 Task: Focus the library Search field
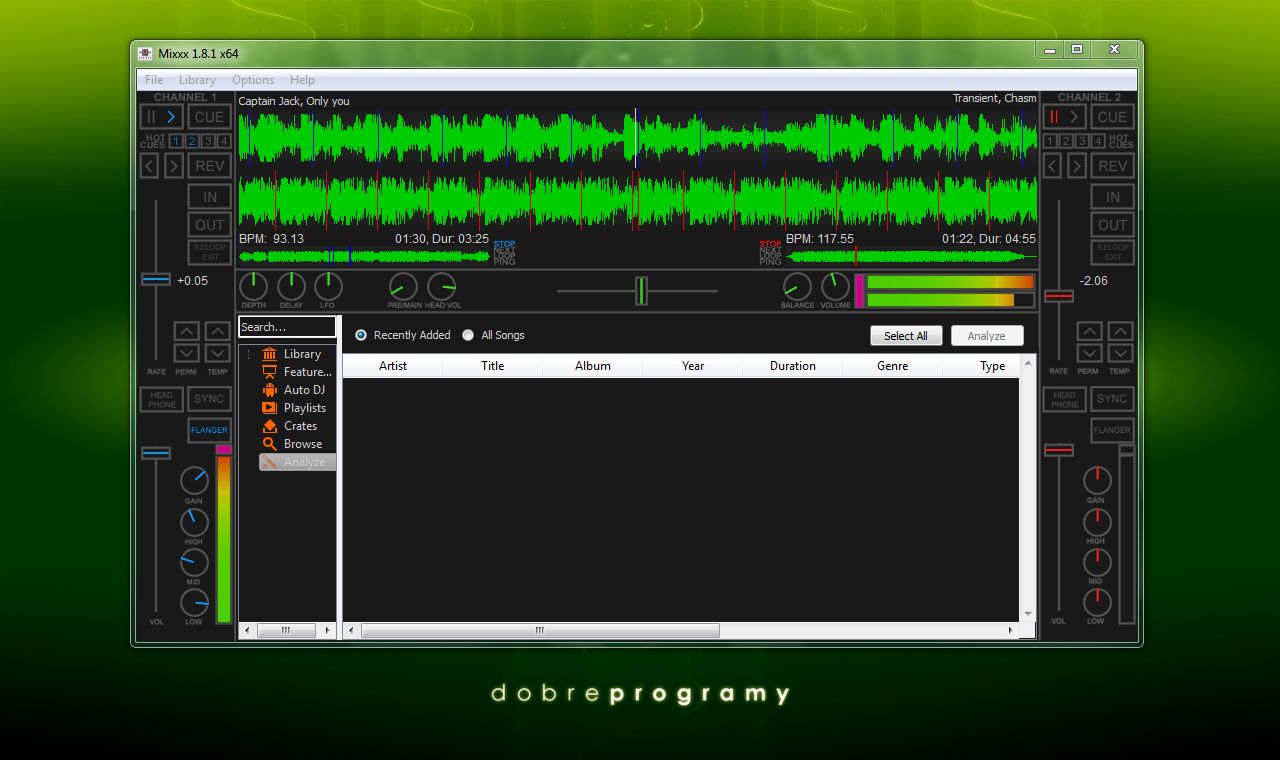pyautogui.click(x=287, y=327)
